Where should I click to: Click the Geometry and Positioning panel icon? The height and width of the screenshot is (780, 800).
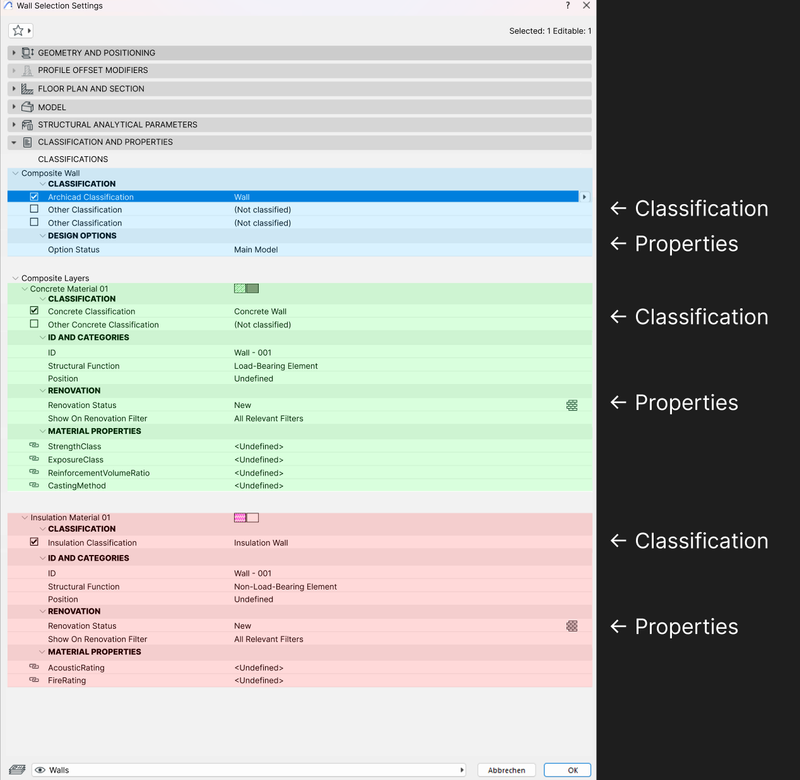click(27, 53)
